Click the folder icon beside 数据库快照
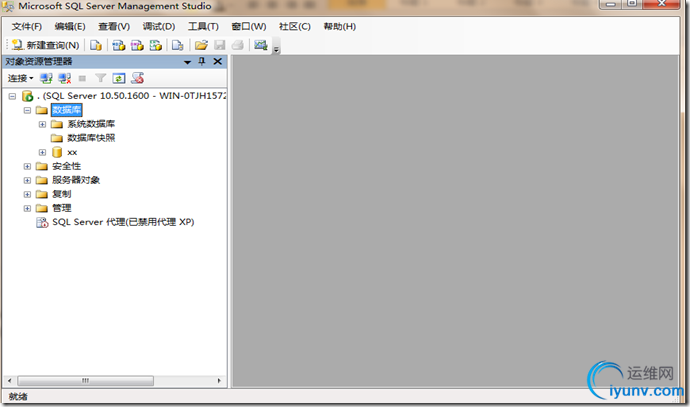 (57, 138)
